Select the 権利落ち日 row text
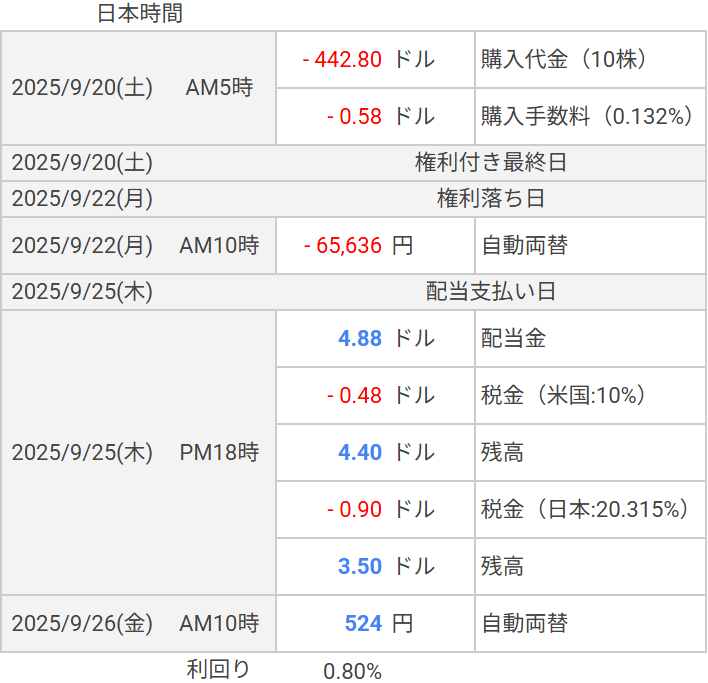The height and width of the screenshot is (683, 708). [x=491, y=198]
